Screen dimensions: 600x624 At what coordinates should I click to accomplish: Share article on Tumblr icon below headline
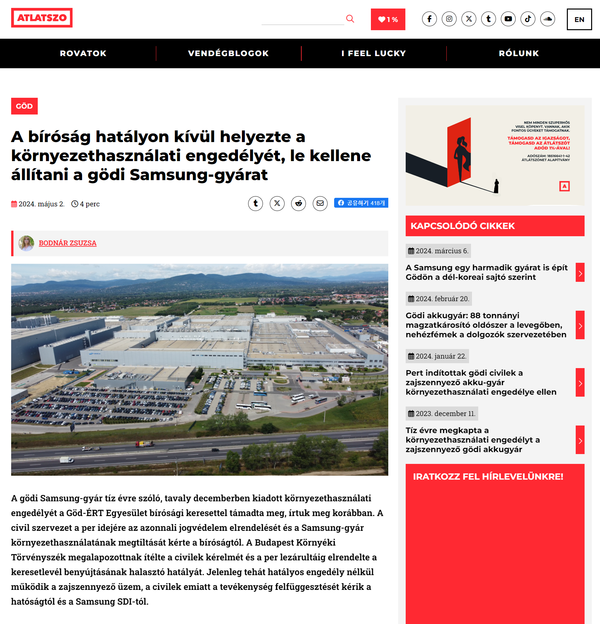click(x=255, y=204)
